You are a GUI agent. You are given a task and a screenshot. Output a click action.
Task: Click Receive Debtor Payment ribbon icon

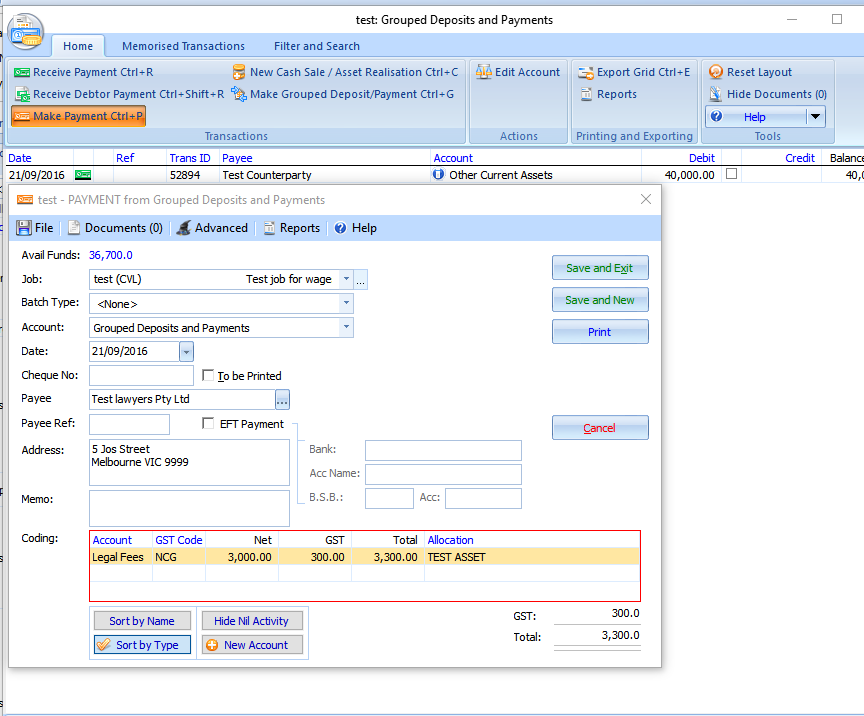22,95
